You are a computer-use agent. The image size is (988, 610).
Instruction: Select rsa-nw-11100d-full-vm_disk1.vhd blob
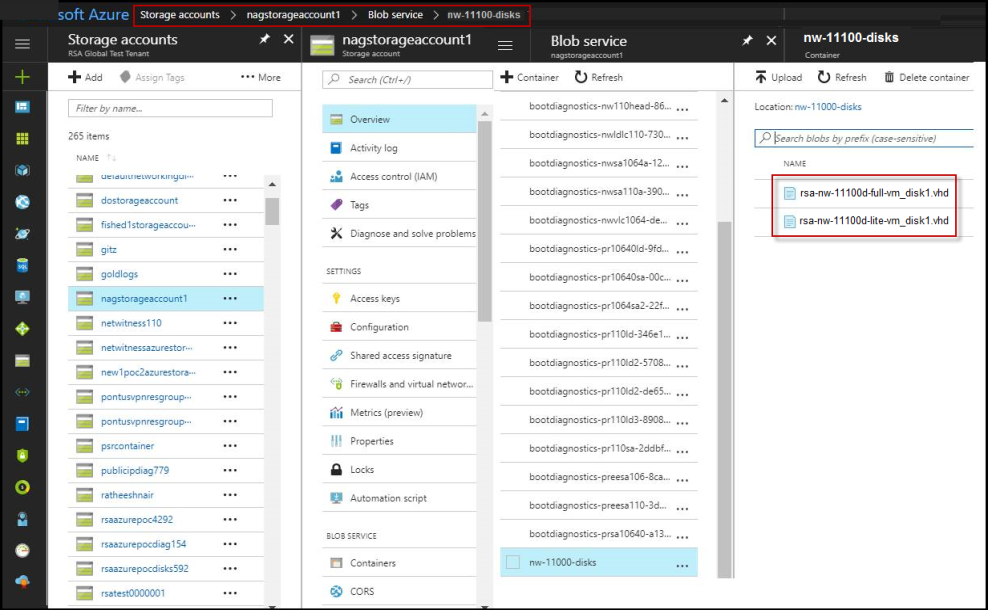pyautogui.click(x=873, y=193)
